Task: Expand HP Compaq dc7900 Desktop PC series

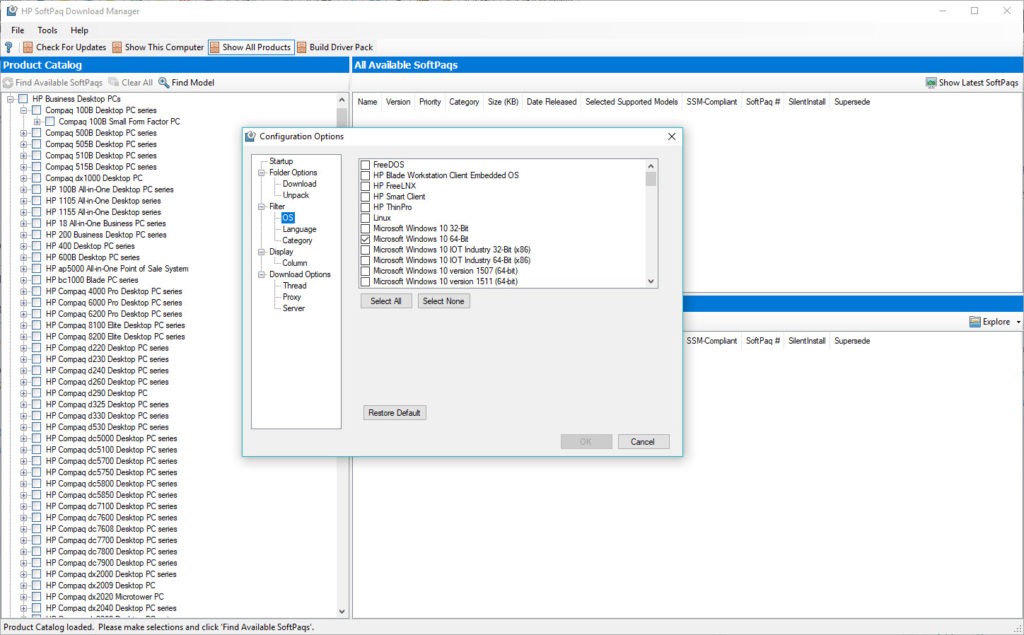Action: (24, 562)
